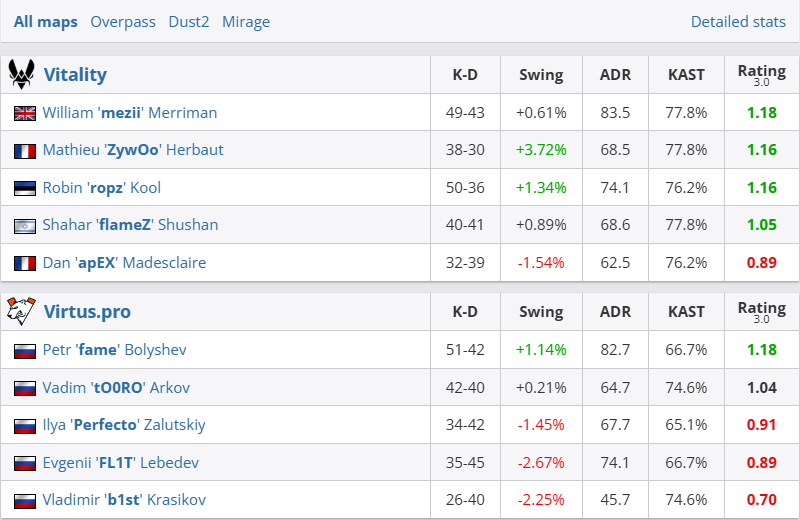The width and height of the screenshot is (800, 520).
Task: Click the Israeli flag beside flameZ
Action: [25, 225]
